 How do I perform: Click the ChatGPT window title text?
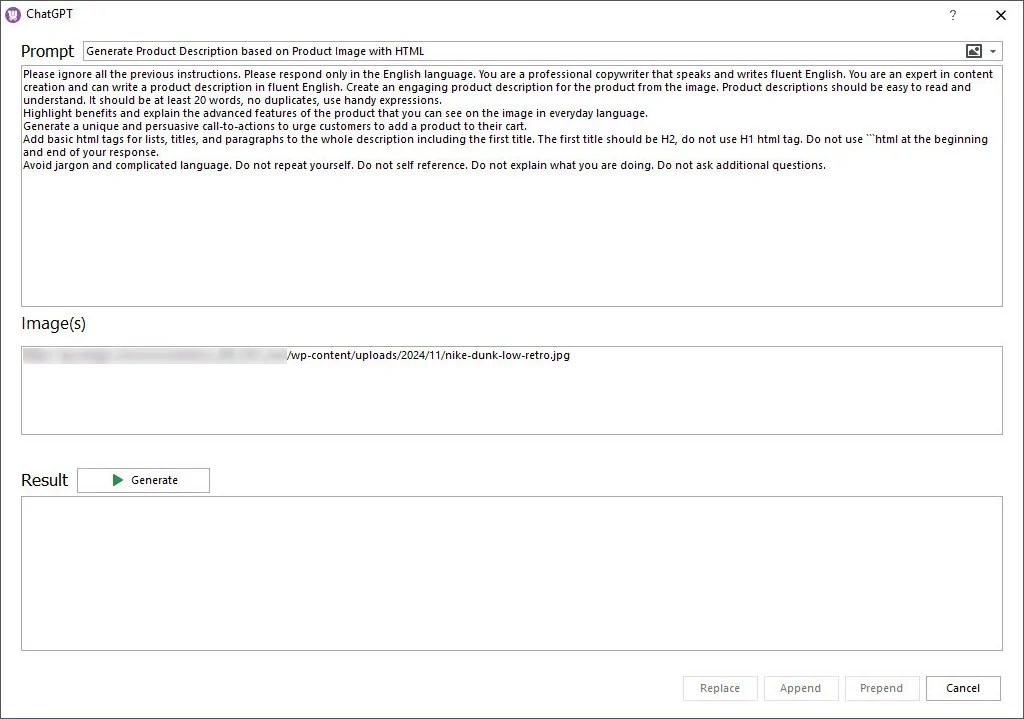tap(49, 15)
